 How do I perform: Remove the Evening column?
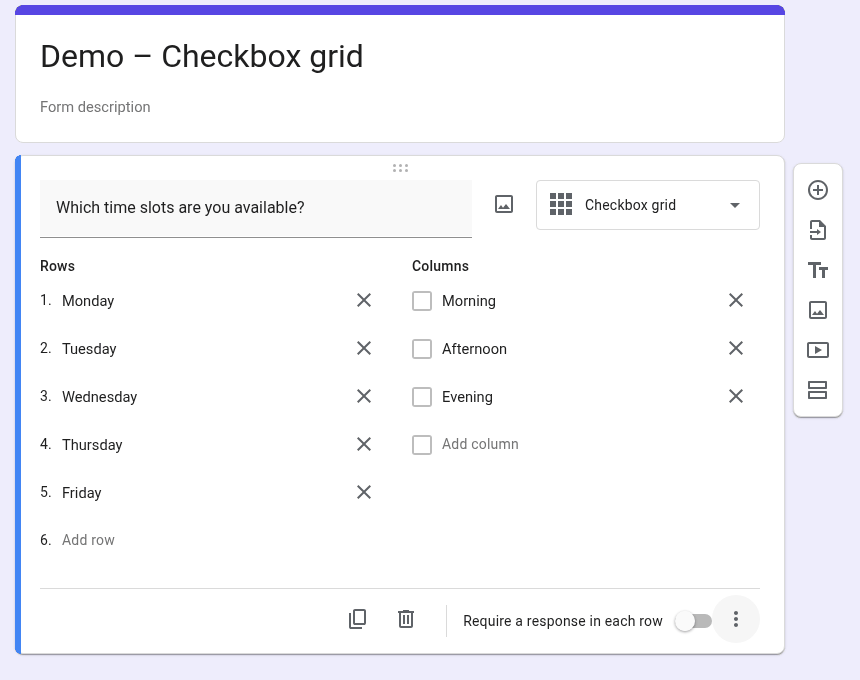(736, 396)
